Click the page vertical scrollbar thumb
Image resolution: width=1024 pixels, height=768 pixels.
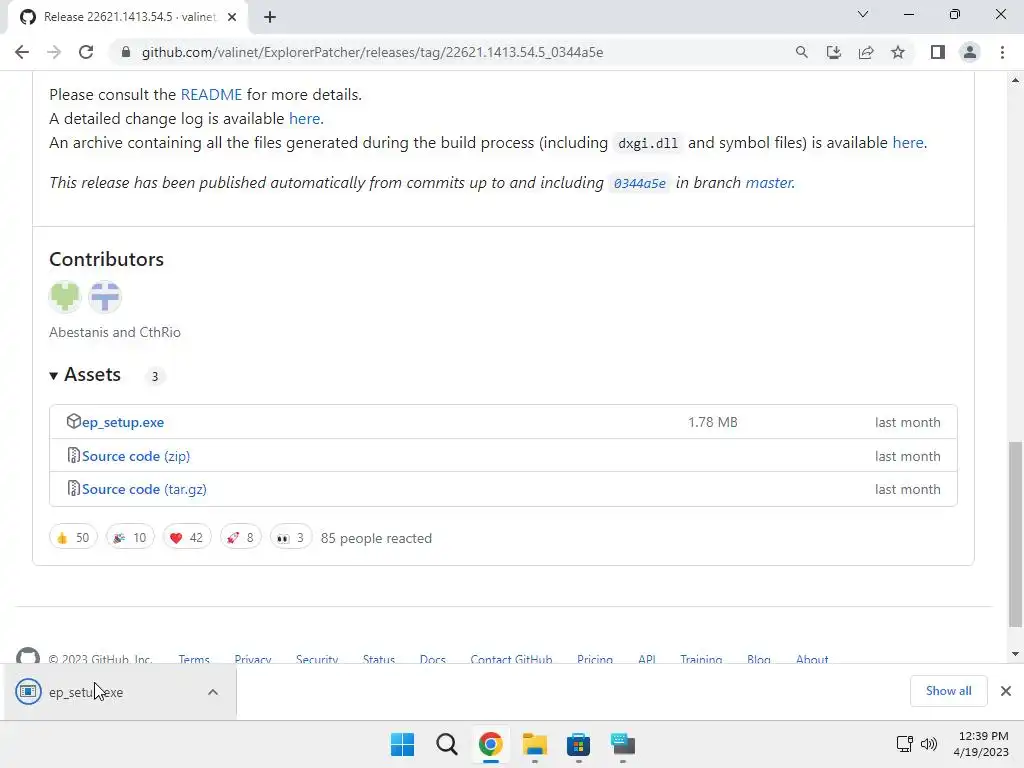pyautogui.click(x=1015, y=534)
